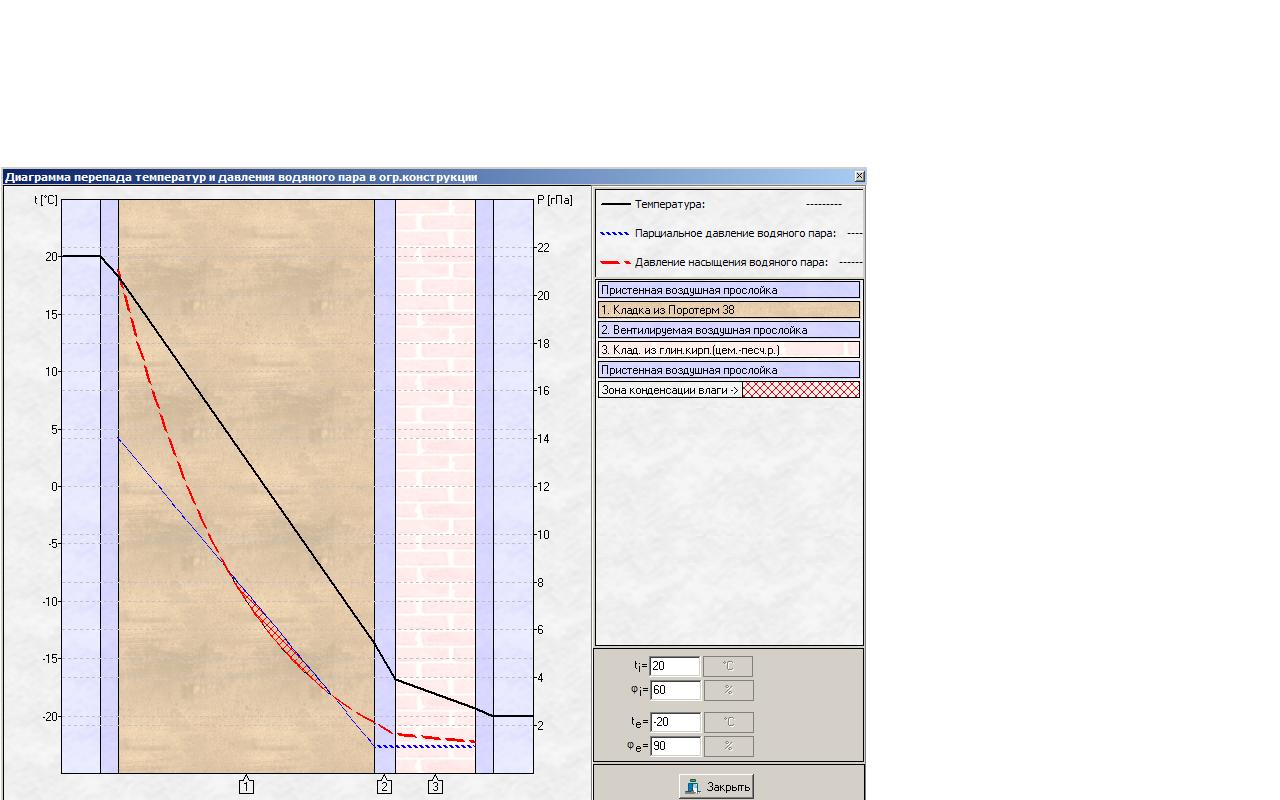
Task: Click the φe input field with 90
Action: coord(675,746)
